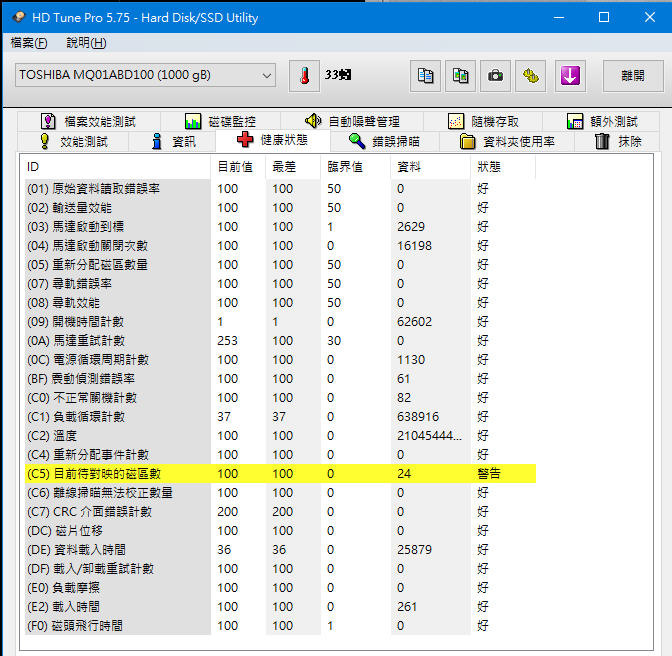Click the 臨界值 column header

pyautogui.click(x=356, y=167)
